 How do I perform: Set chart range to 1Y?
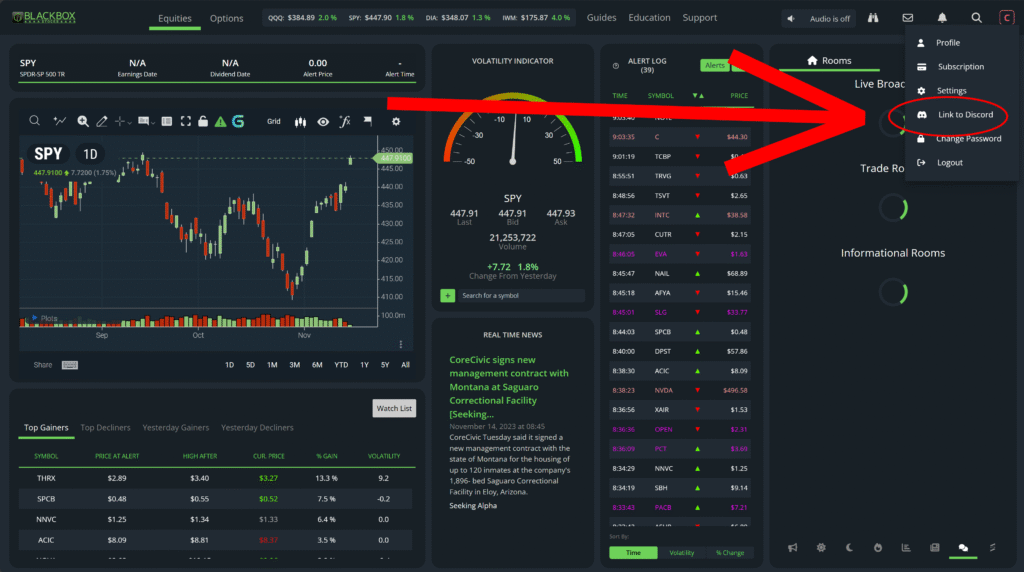click(x=364, y=365)
